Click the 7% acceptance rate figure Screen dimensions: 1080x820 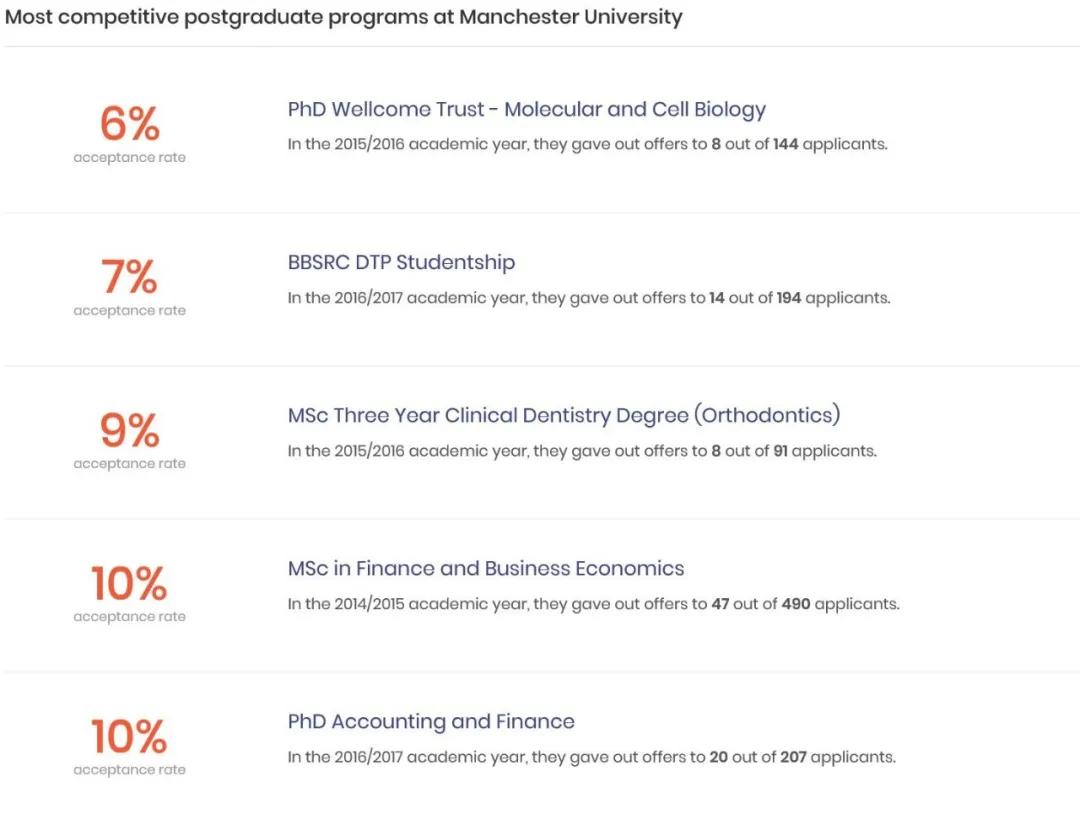[x=129, y=276]
